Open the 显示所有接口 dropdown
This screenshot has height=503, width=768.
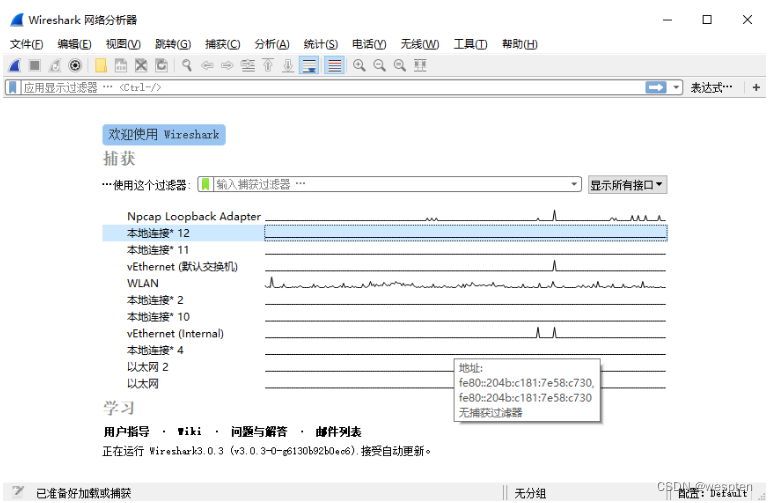pos(627,185)
